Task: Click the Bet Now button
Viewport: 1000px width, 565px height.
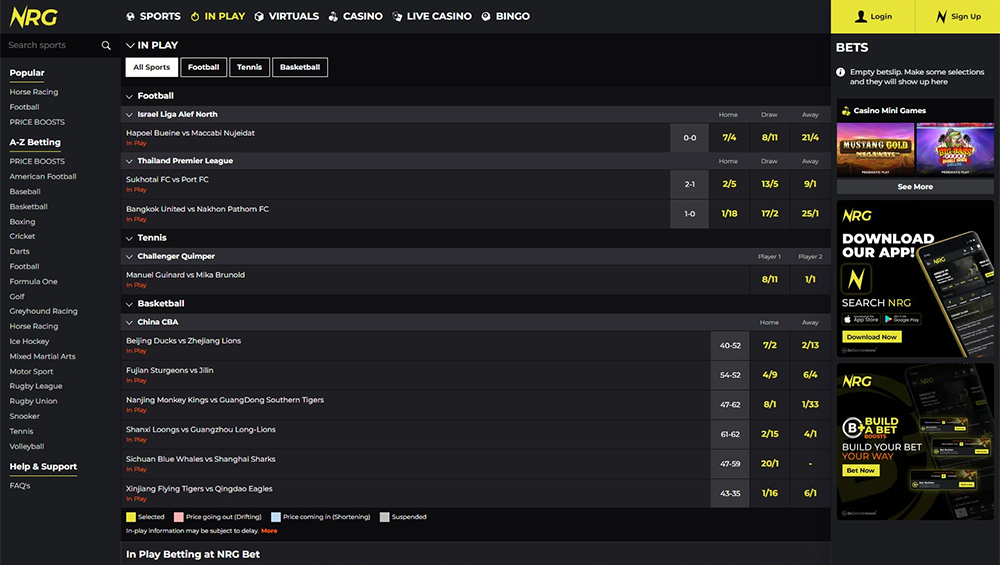Action: point(860,471)
